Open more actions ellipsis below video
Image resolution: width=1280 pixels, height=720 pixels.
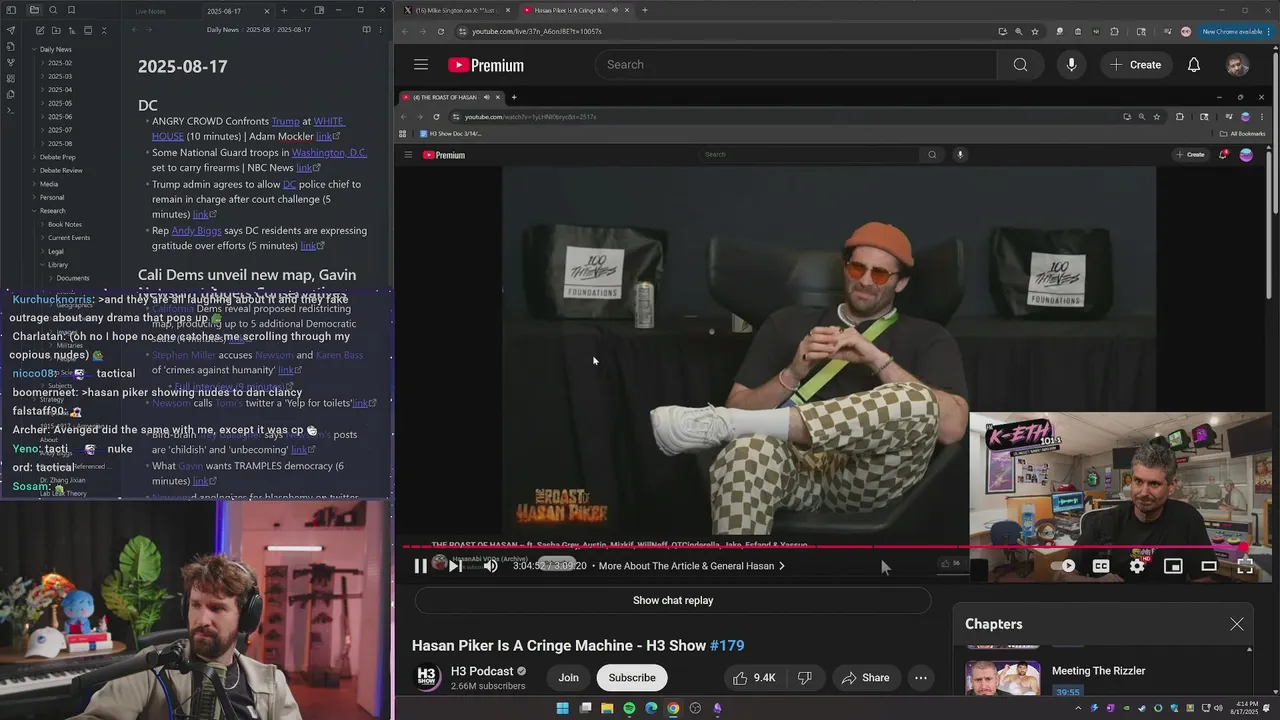tap(921, 678)
